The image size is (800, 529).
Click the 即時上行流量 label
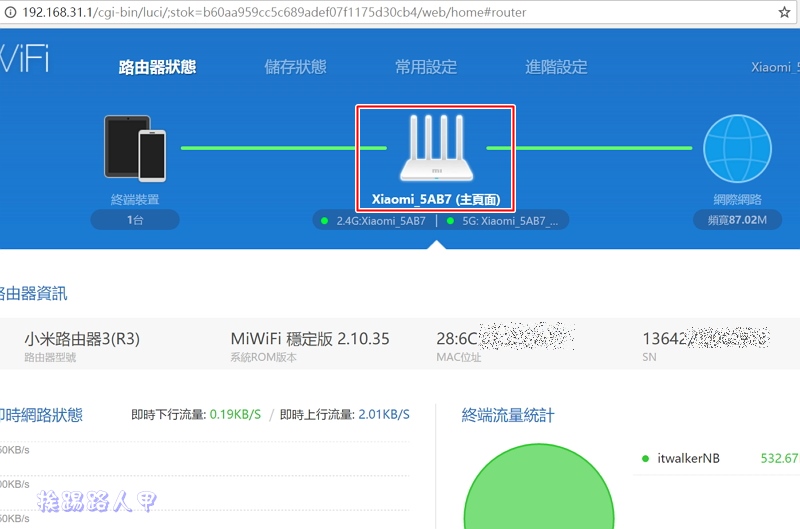317,414
